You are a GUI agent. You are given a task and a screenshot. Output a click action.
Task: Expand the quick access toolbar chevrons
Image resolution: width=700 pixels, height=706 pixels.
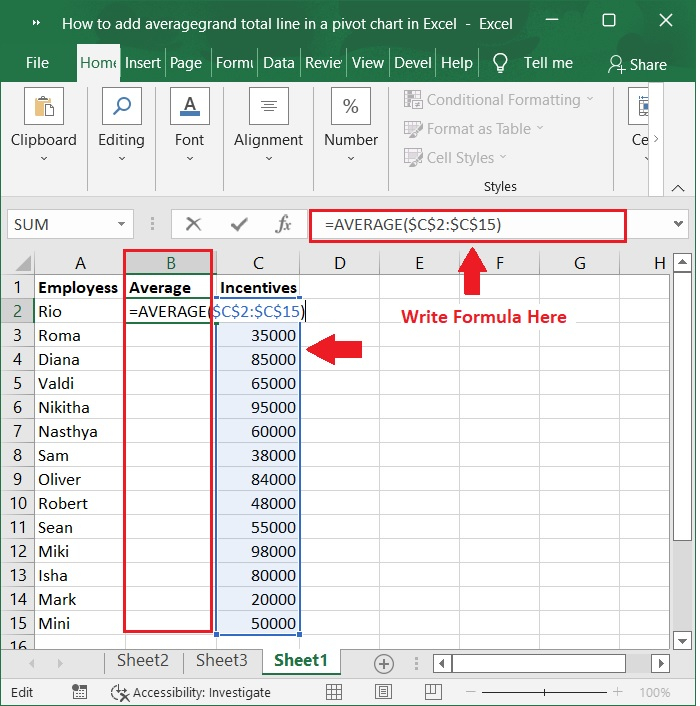coord(36,23)
